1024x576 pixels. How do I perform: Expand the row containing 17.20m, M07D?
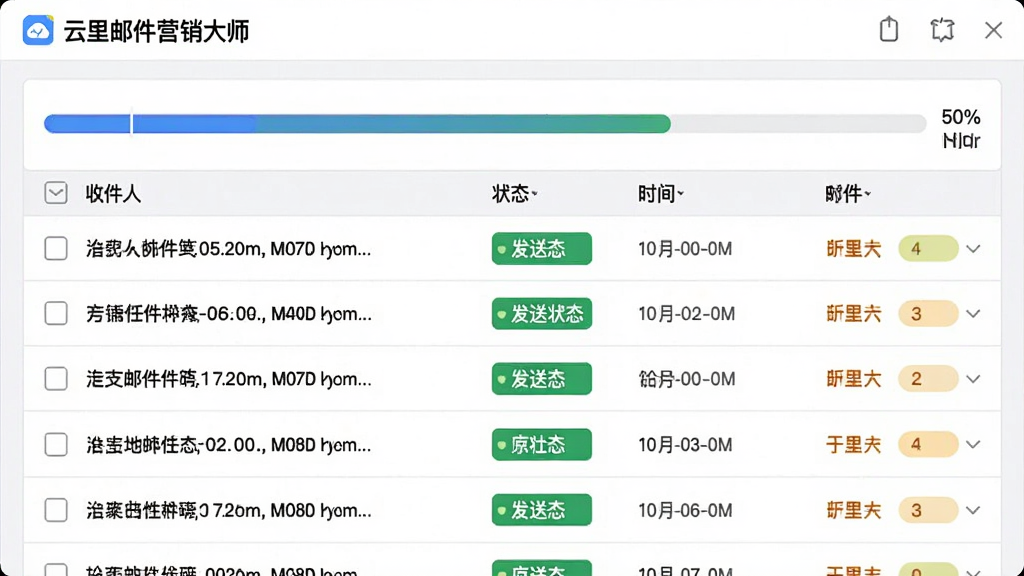point(973,379)
